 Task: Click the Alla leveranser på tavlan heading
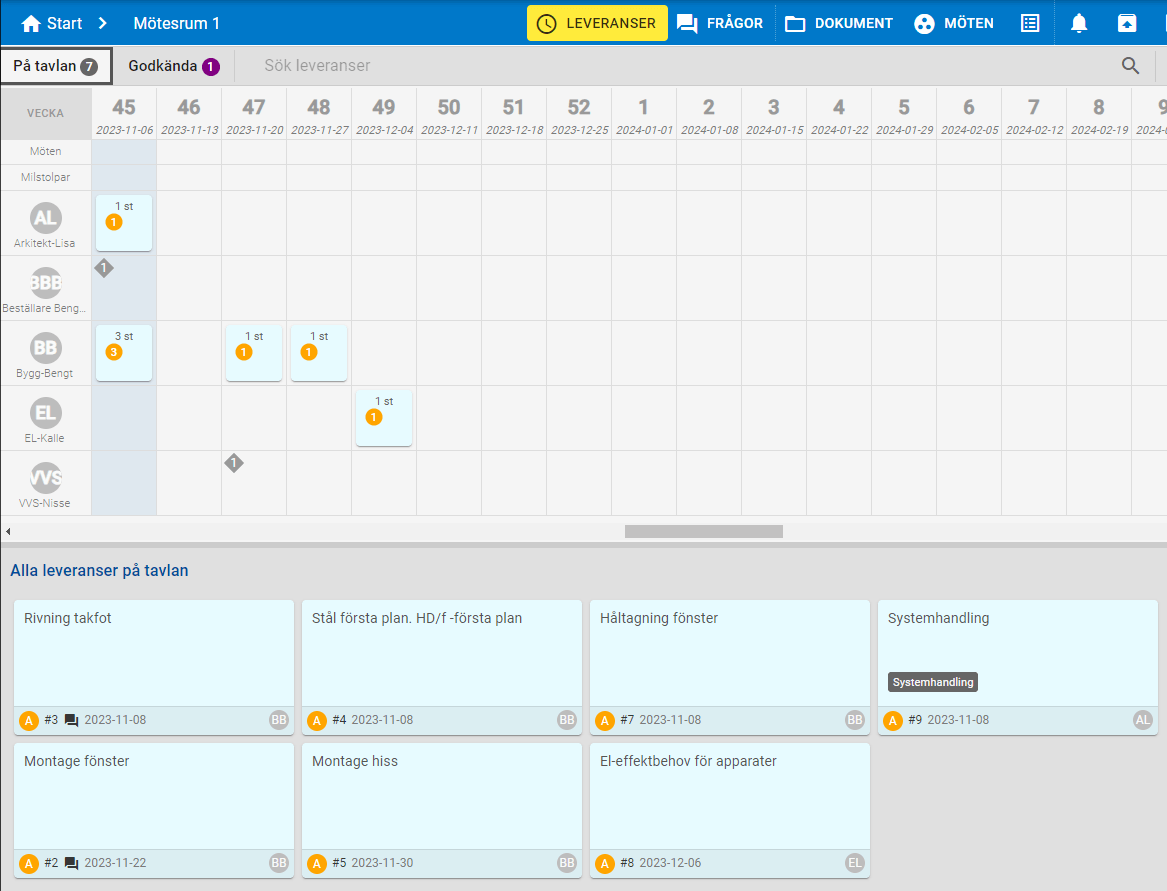pos(99,571)
